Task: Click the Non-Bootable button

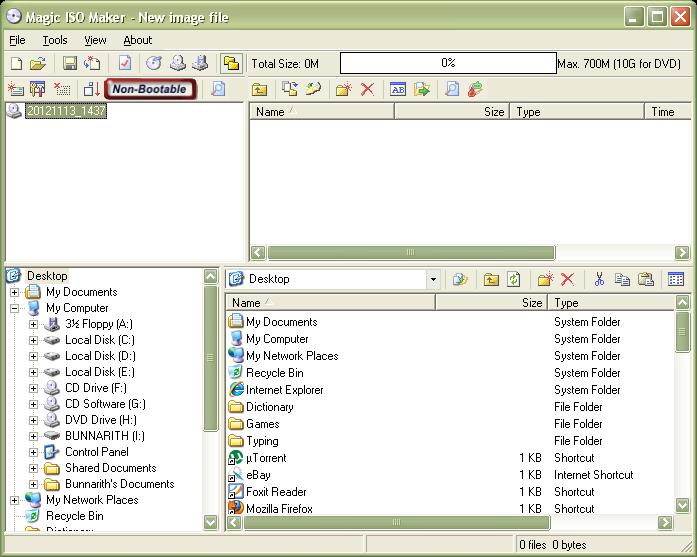Action: [150, 89]
